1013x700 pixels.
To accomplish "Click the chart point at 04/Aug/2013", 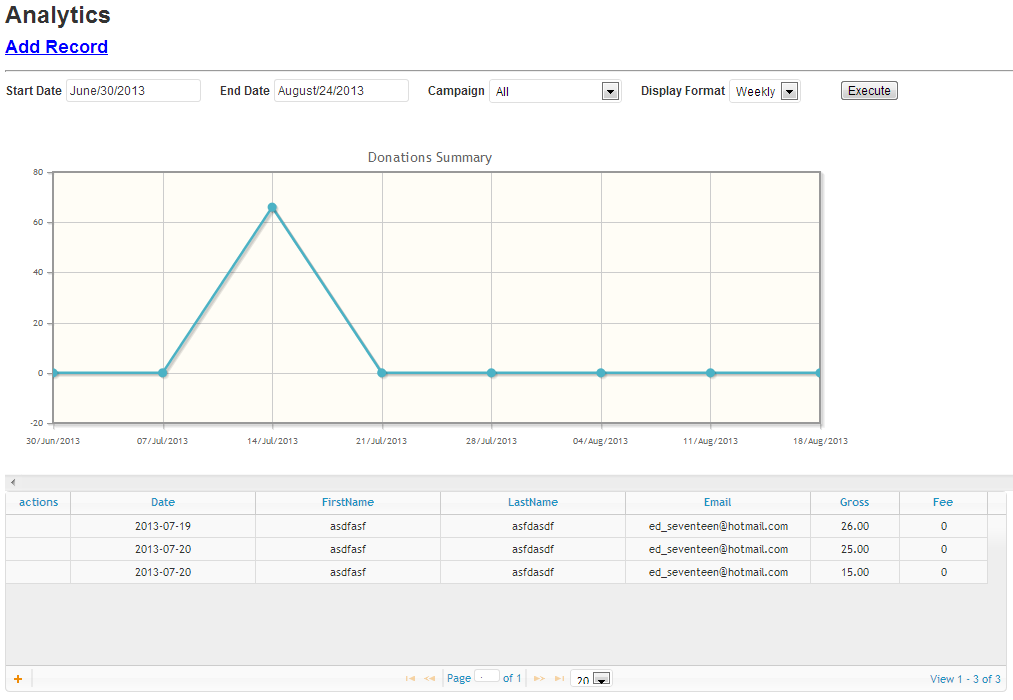I will click(601, 373).
